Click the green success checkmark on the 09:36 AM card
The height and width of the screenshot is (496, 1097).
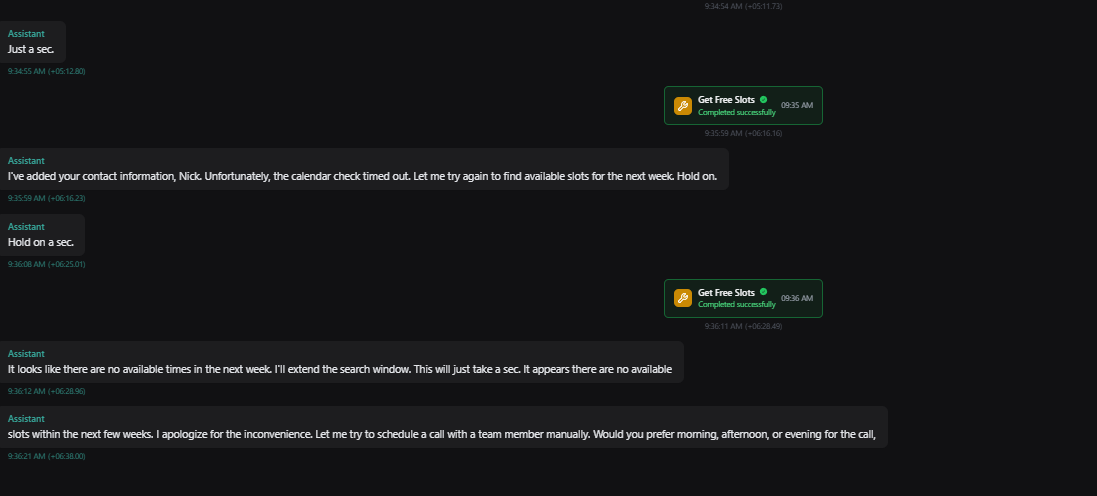763,292
